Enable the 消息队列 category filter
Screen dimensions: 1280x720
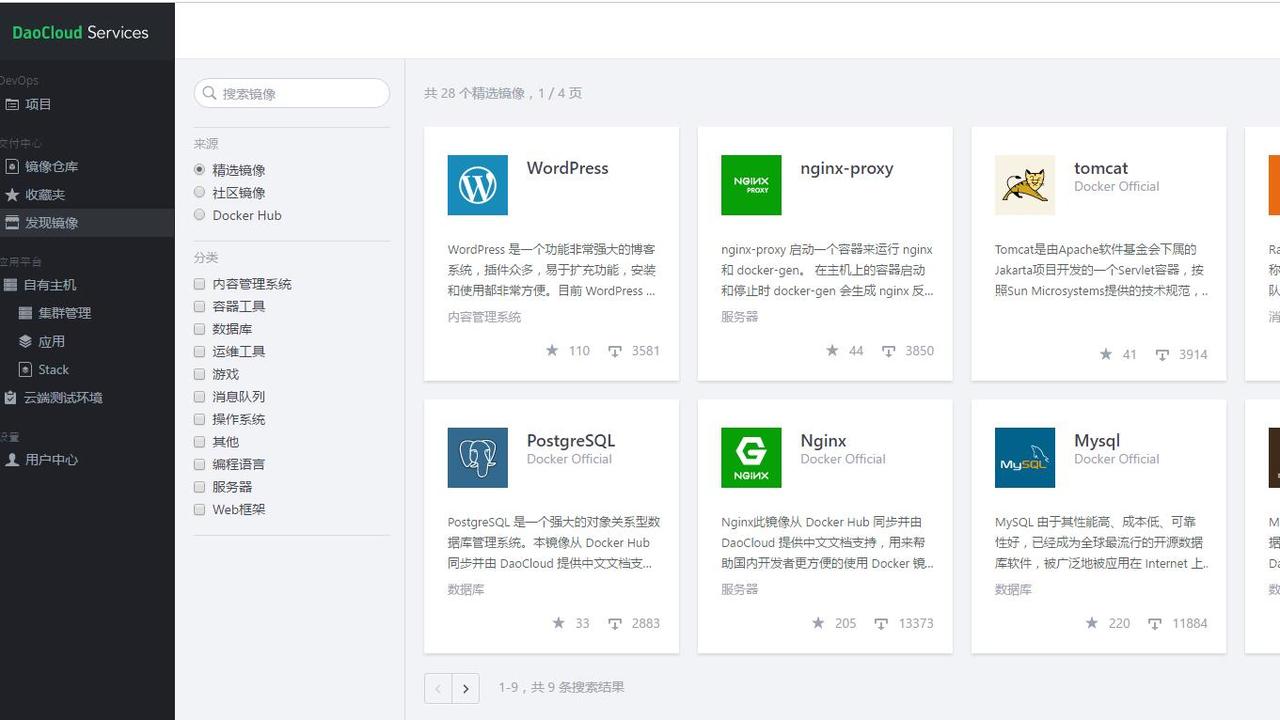point(200,396)
